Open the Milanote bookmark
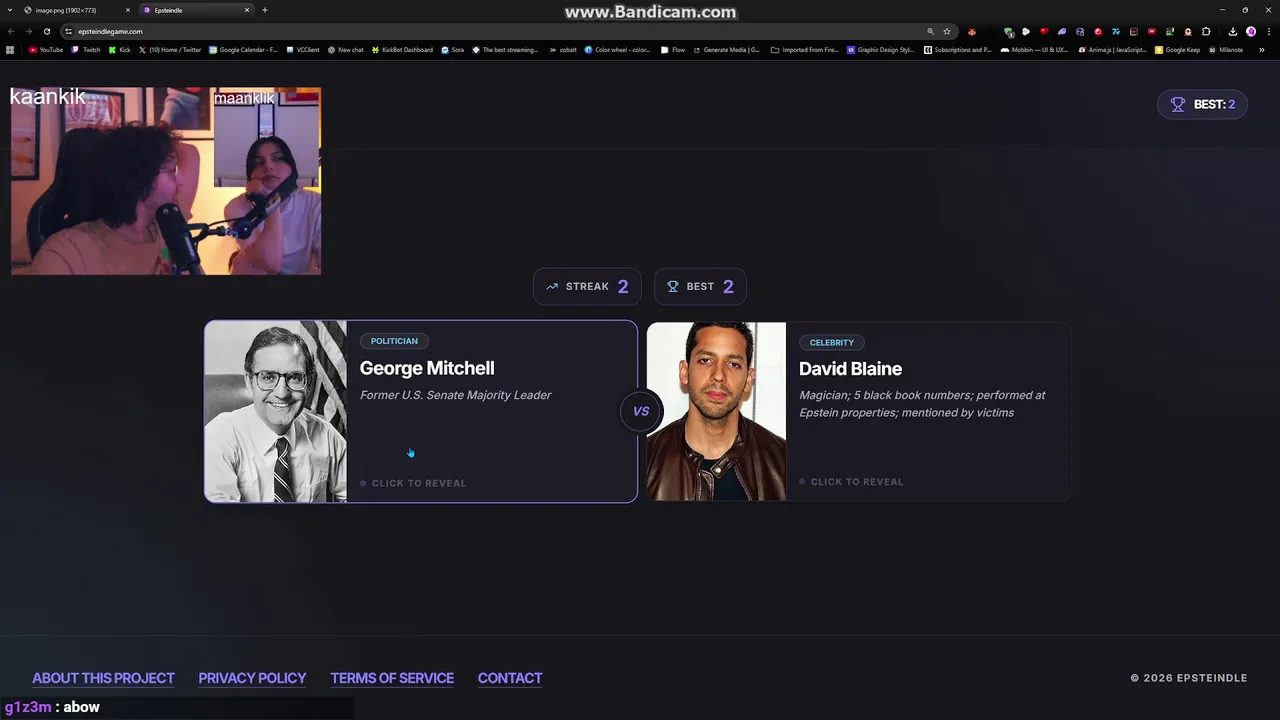This screenshot has height=720, width=1280. 1226,49
